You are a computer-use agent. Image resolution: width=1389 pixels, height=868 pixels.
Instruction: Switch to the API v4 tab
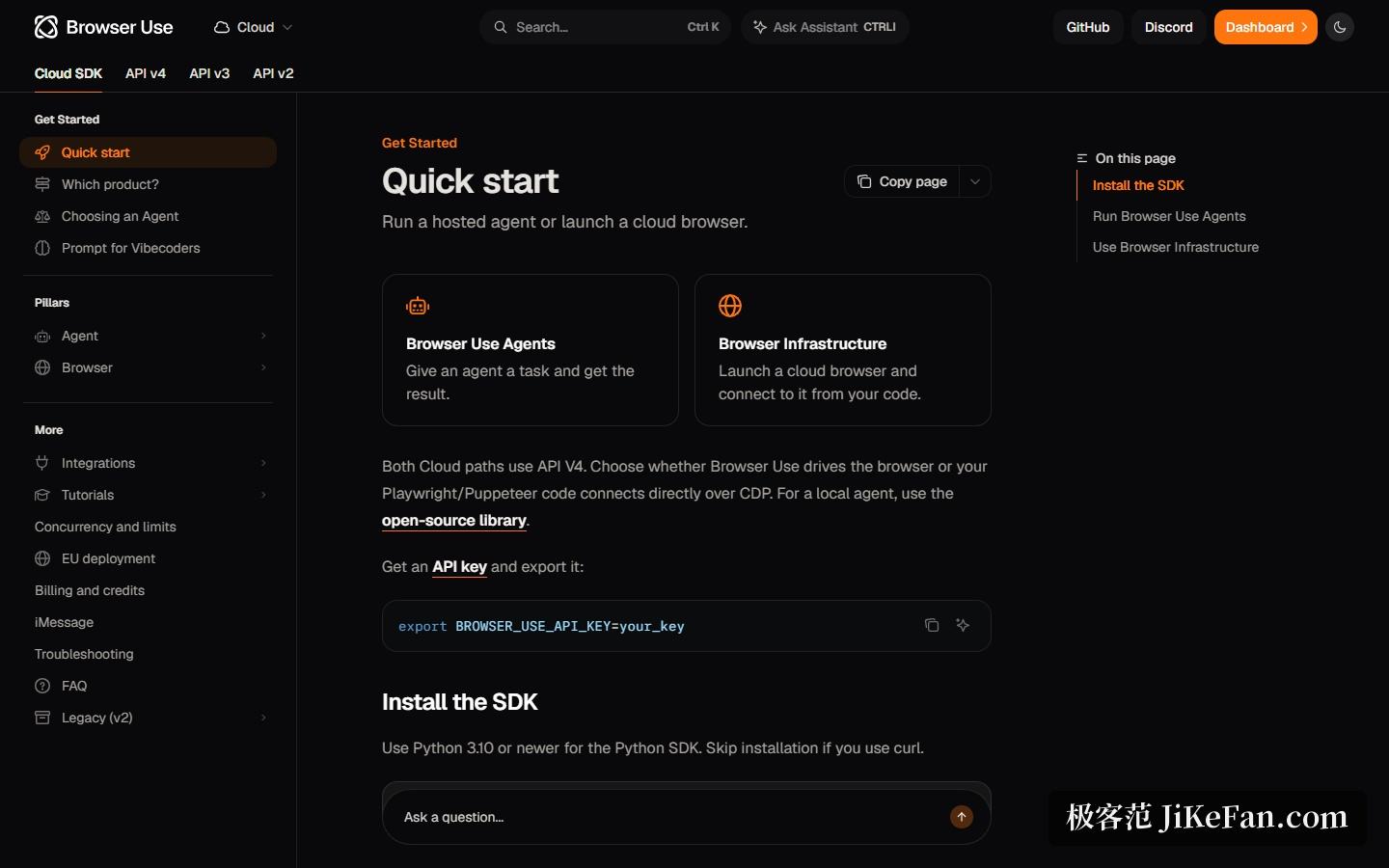click(x=146, y=73)
